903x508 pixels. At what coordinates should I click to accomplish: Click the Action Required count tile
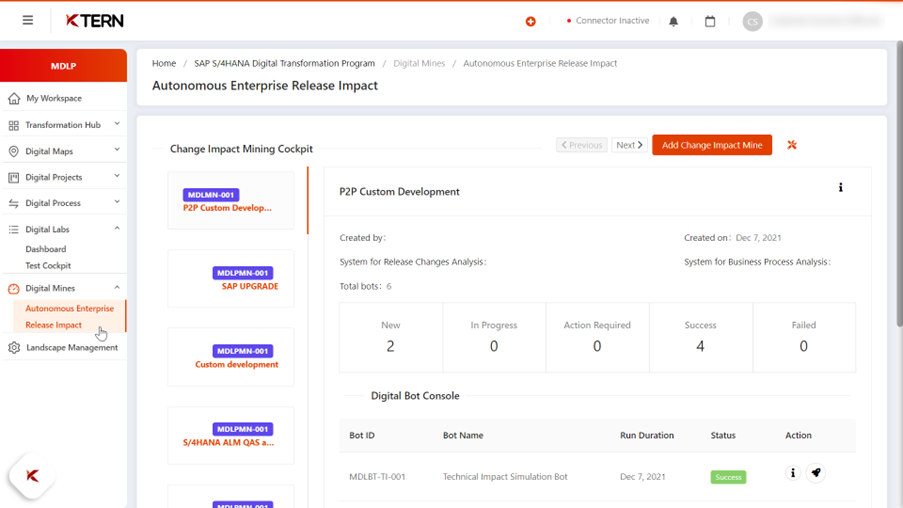point(597,338)
